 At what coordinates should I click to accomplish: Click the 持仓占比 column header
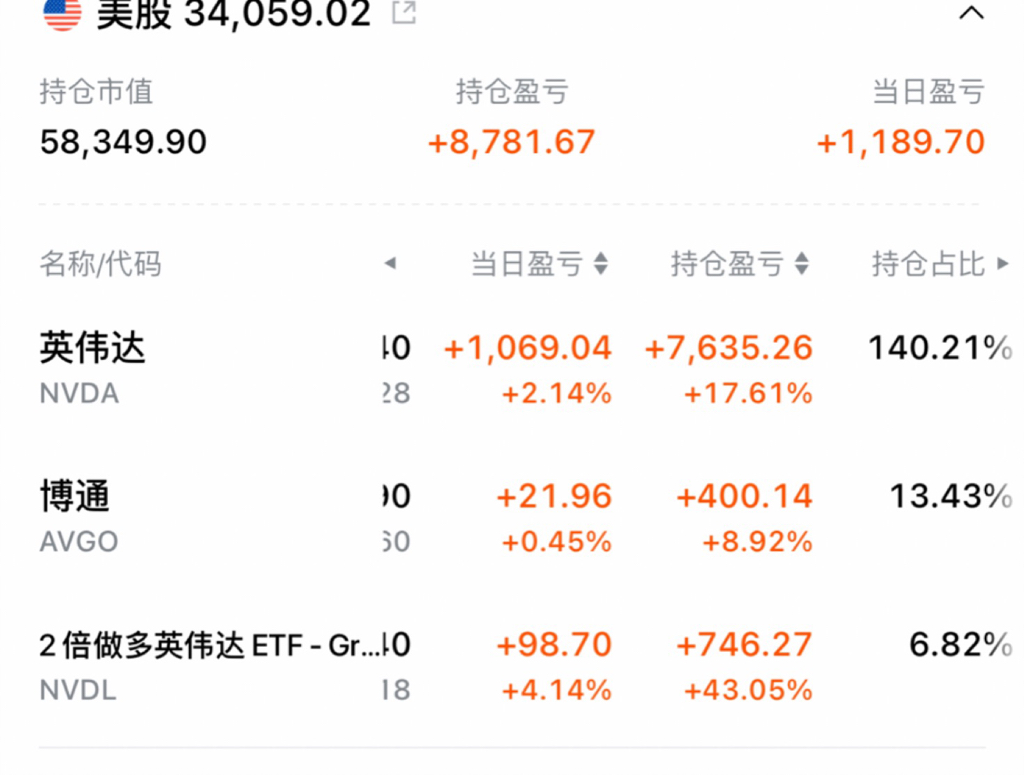(x=928, y=264)
